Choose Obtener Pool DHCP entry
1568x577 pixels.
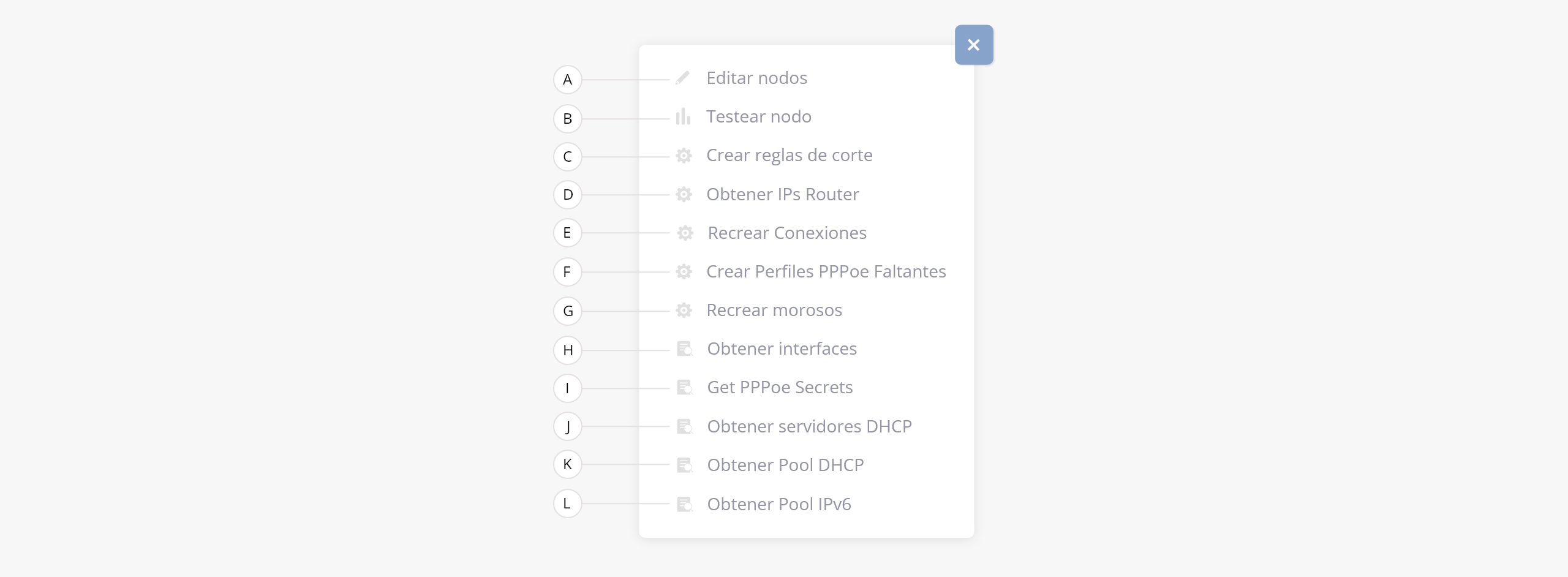point(785,466)
